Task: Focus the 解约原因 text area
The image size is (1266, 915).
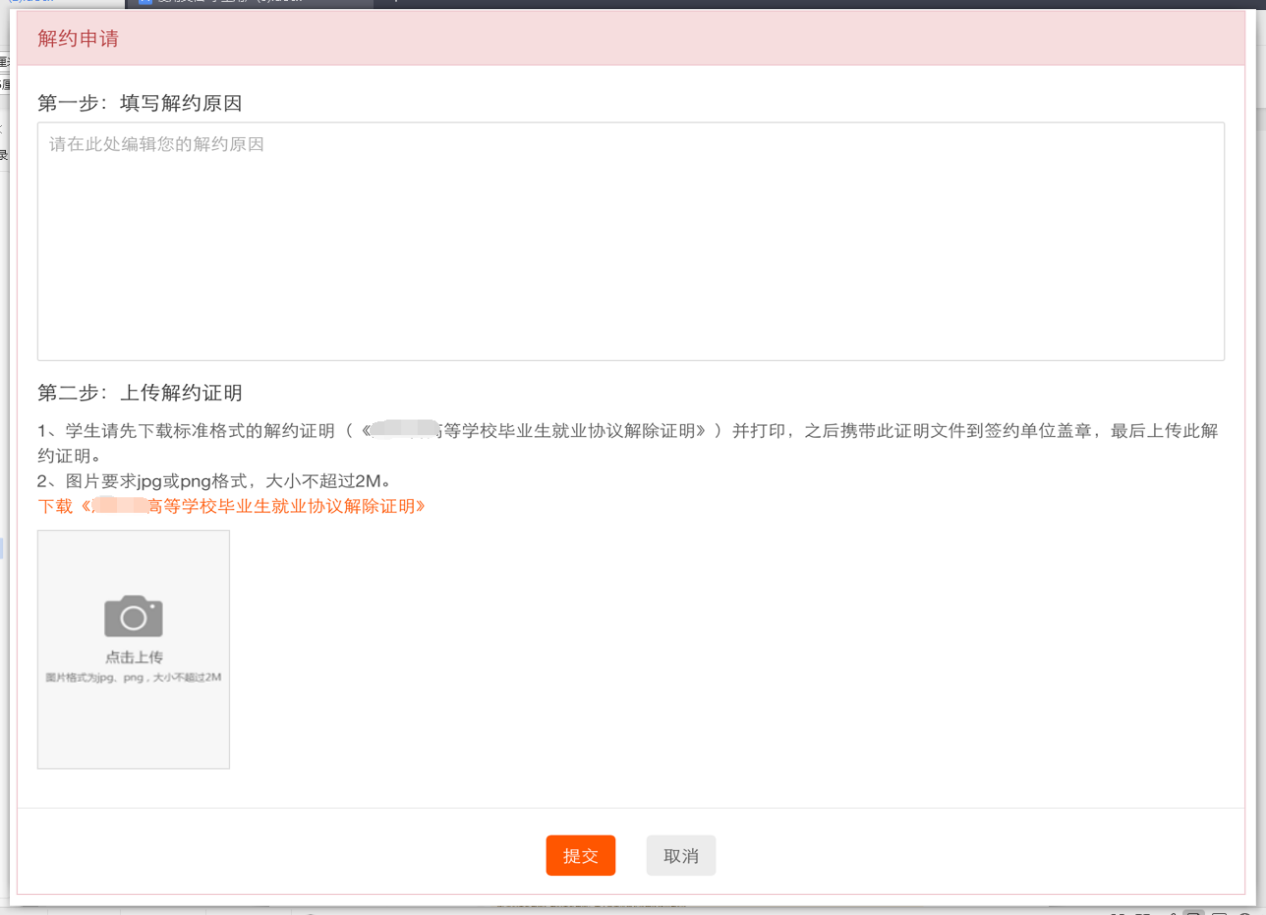Action: (x=630, y=240)
